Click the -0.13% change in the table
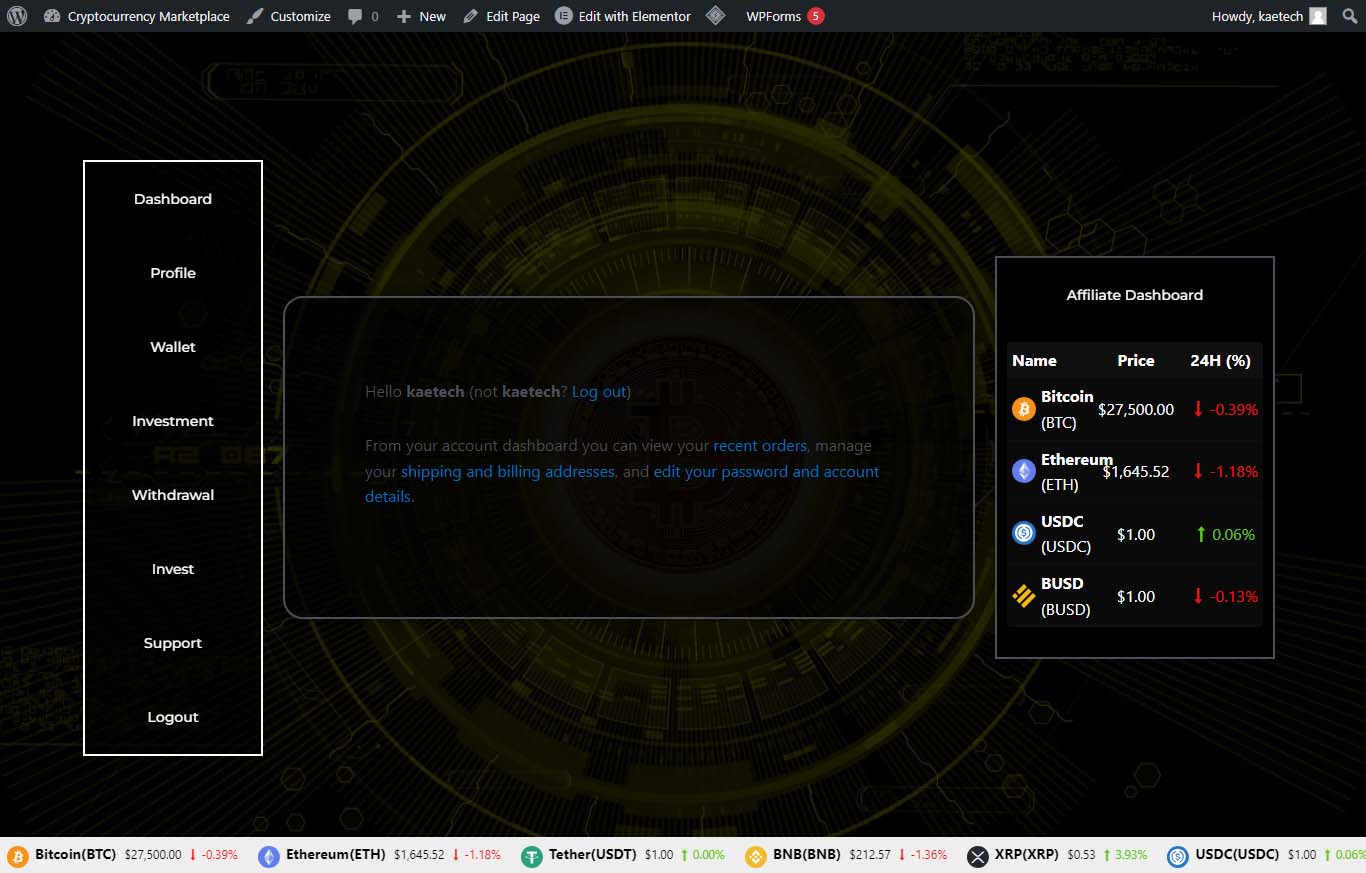Viewport: 1366px width, 873px height. coord(1225,596)
